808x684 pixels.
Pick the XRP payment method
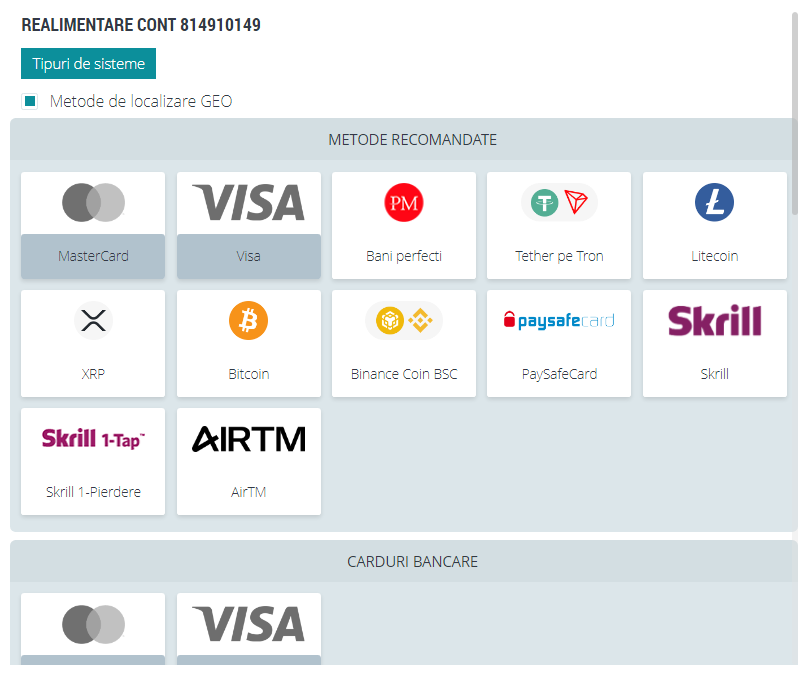tap(93, 343)
